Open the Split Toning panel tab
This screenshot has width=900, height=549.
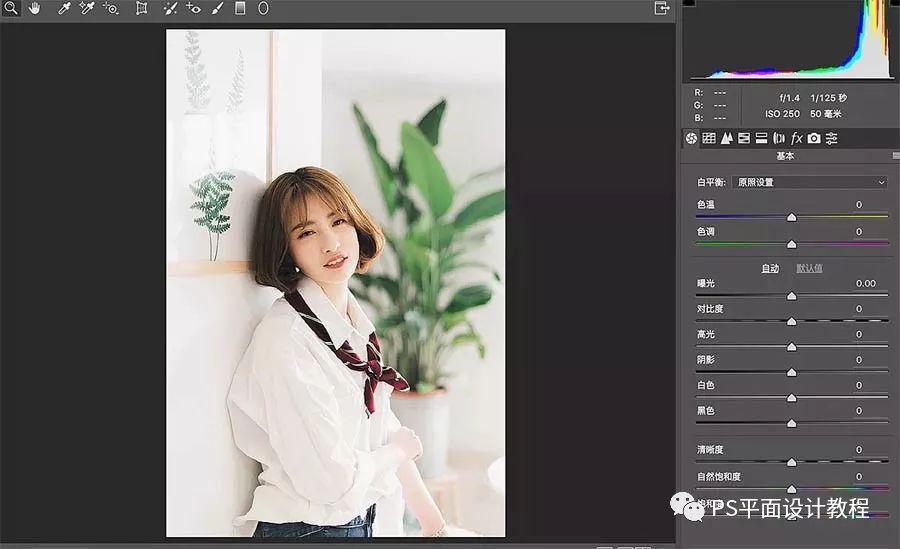coord(761,138)
